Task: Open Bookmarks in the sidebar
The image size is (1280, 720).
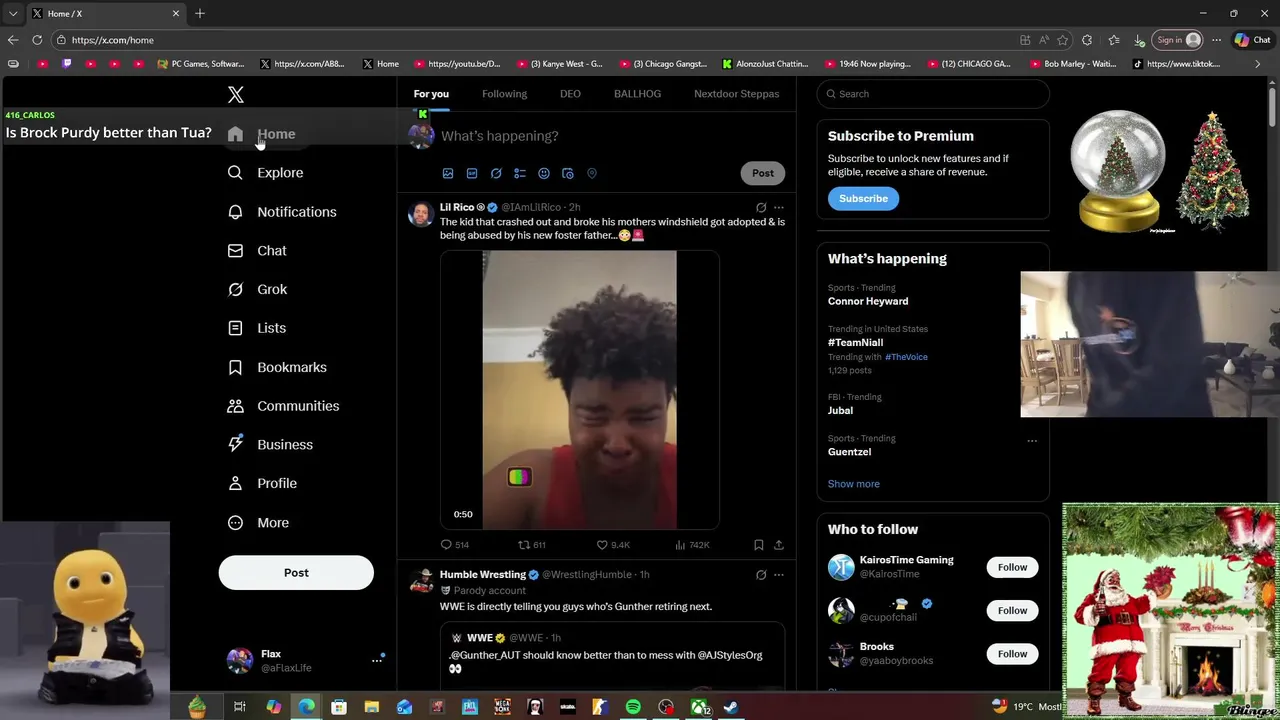Action: pyautogui.click(x=277, y=367)
